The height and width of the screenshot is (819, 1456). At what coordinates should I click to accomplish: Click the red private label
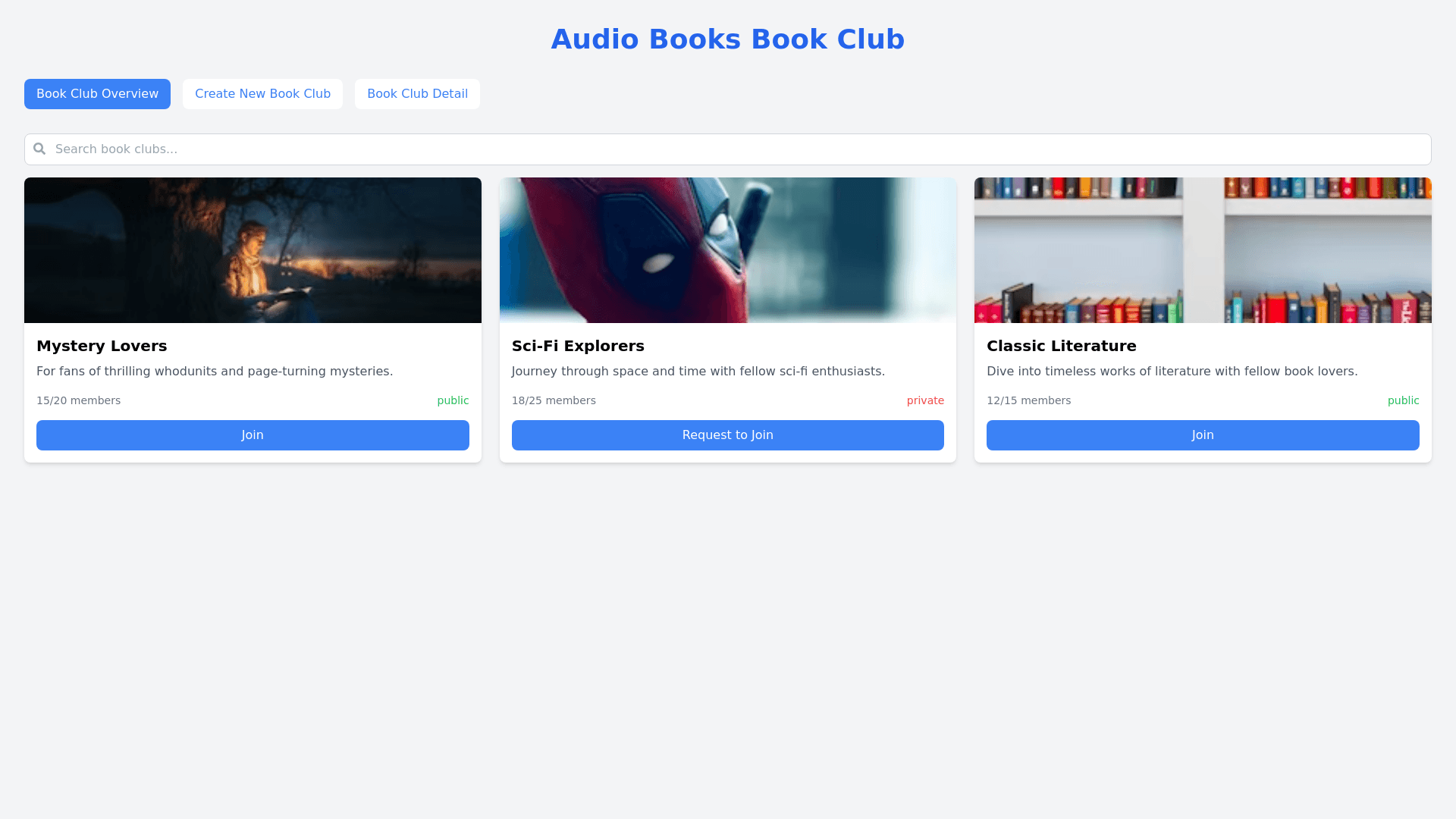(x=924, y=400)
